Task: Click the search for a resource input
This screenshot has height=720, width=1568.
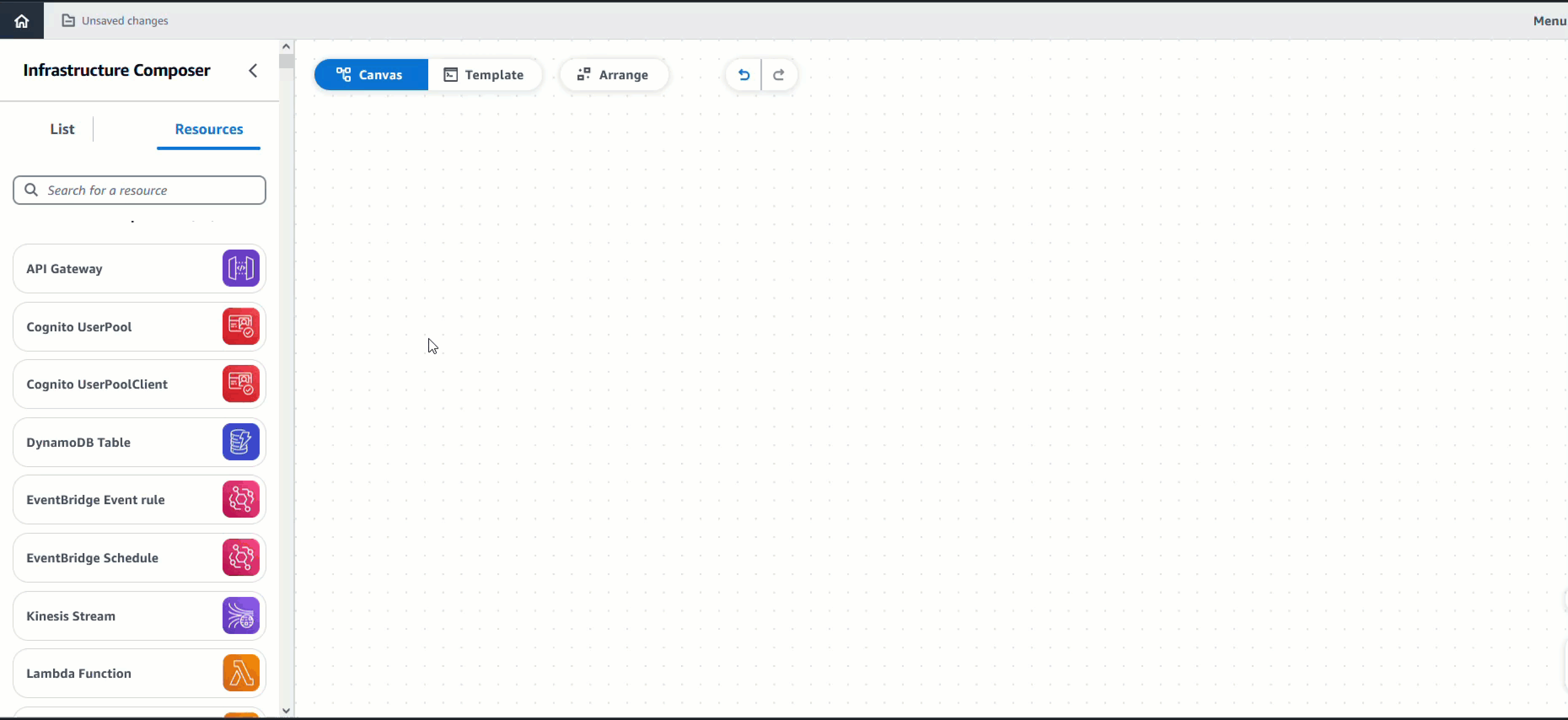Action: pyautogui.click(x=140, y=190)
